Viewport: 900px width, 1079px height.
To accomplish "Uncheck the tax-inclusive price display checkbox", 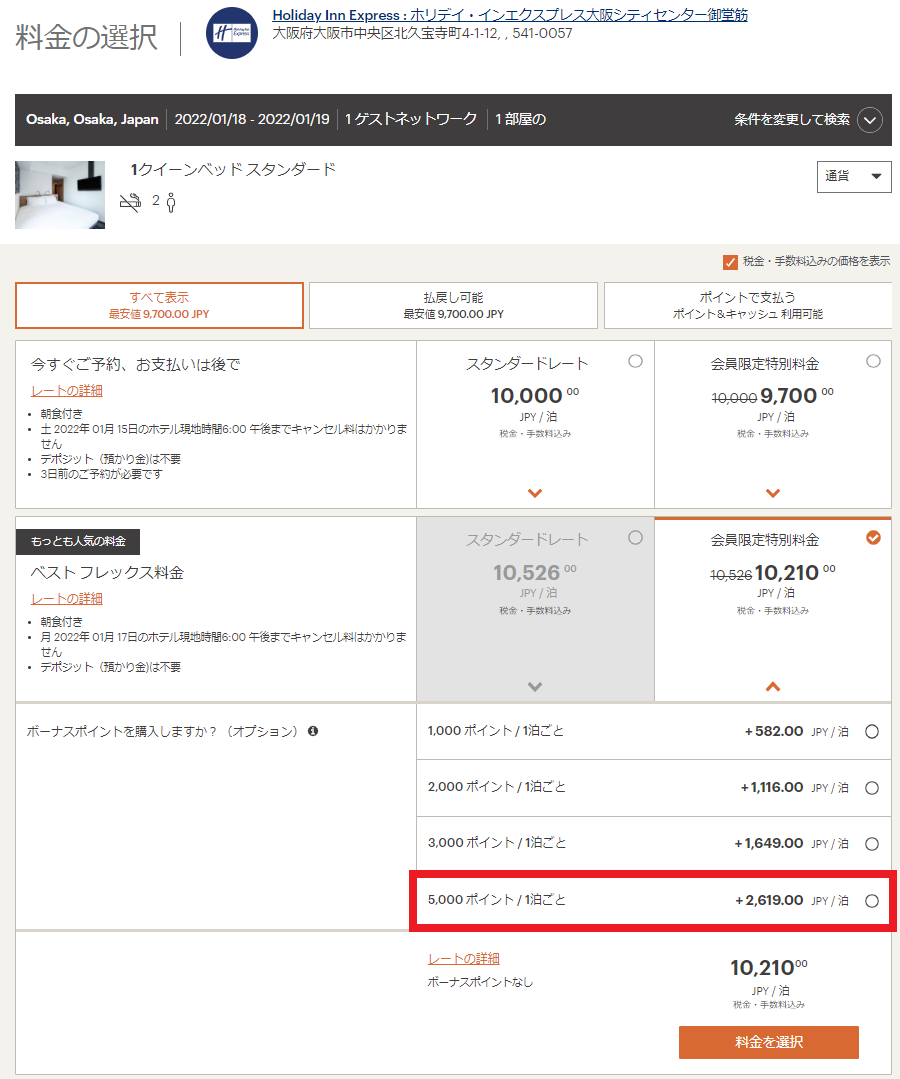I will (x=730, y=262).
